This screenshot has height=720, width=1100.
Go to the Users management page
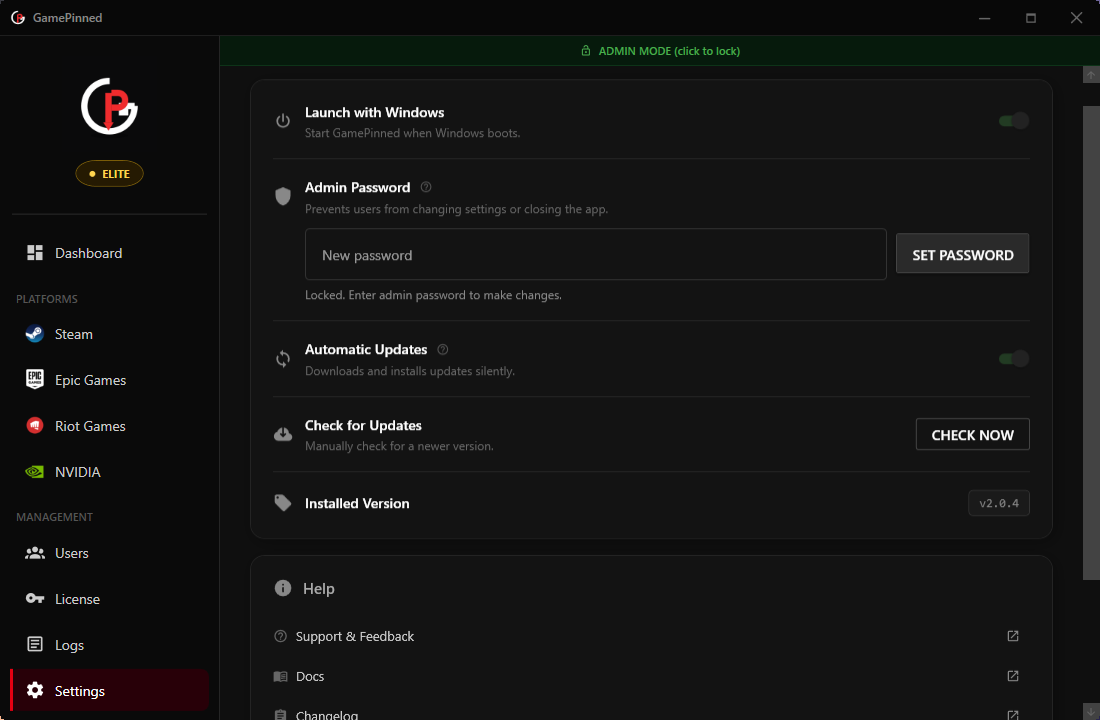[x=109, y=553]
